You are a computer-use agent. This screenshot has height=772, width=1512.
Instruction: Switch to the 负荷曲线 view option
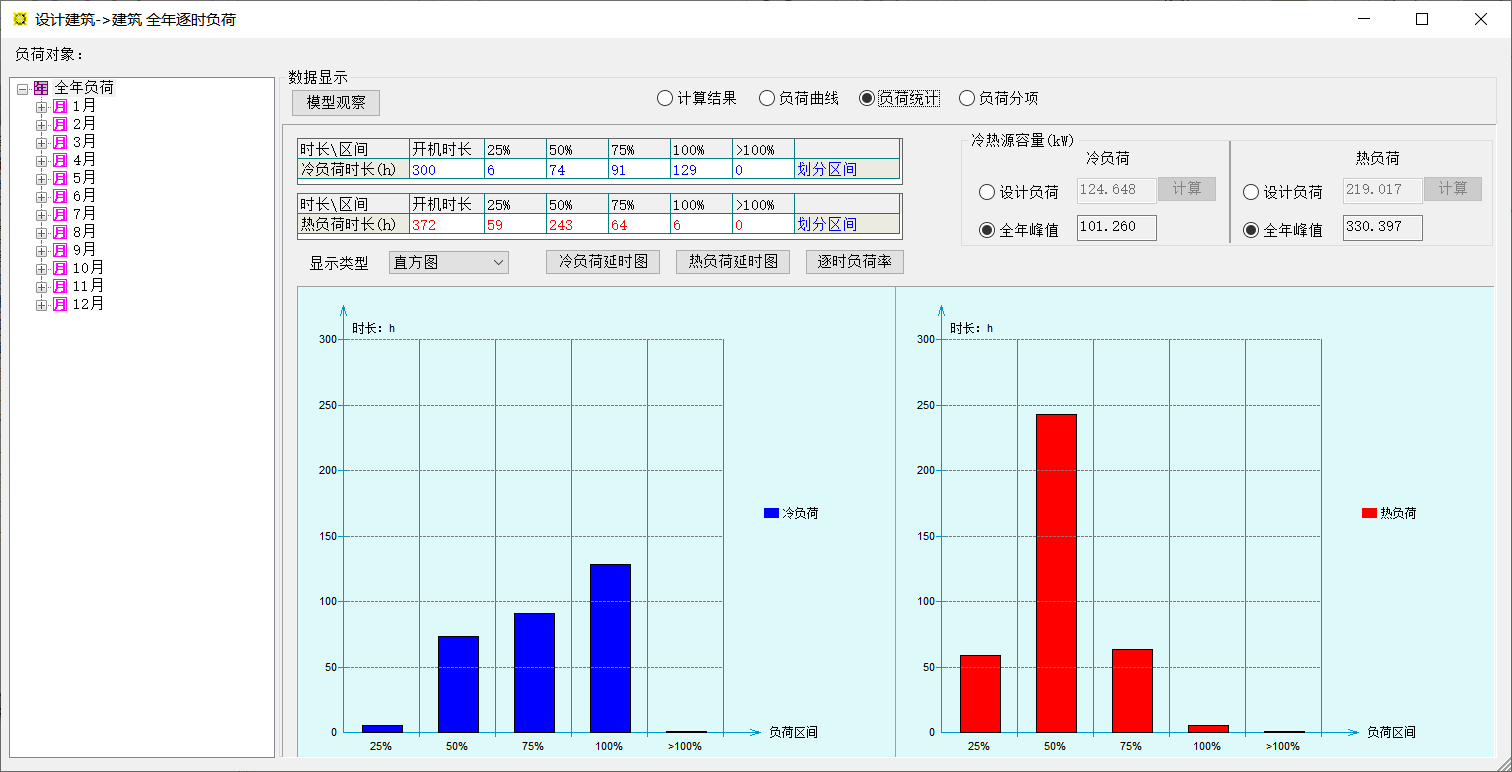[x=767, y=98]
